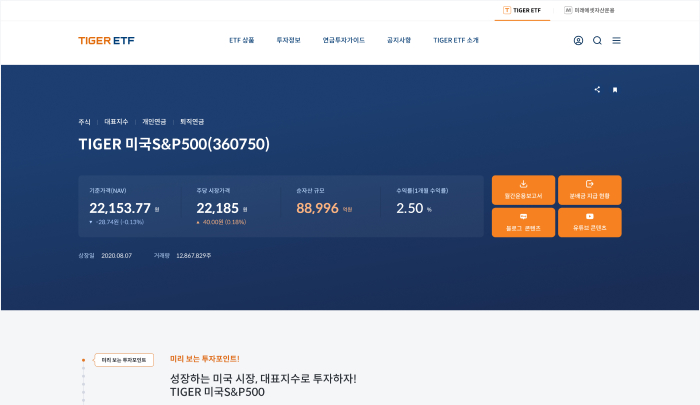This screenshot has width=700, height=405.
Task: Open the 연금투자가이드 menu
Action: pyautogui.click(x=344, y=40)
